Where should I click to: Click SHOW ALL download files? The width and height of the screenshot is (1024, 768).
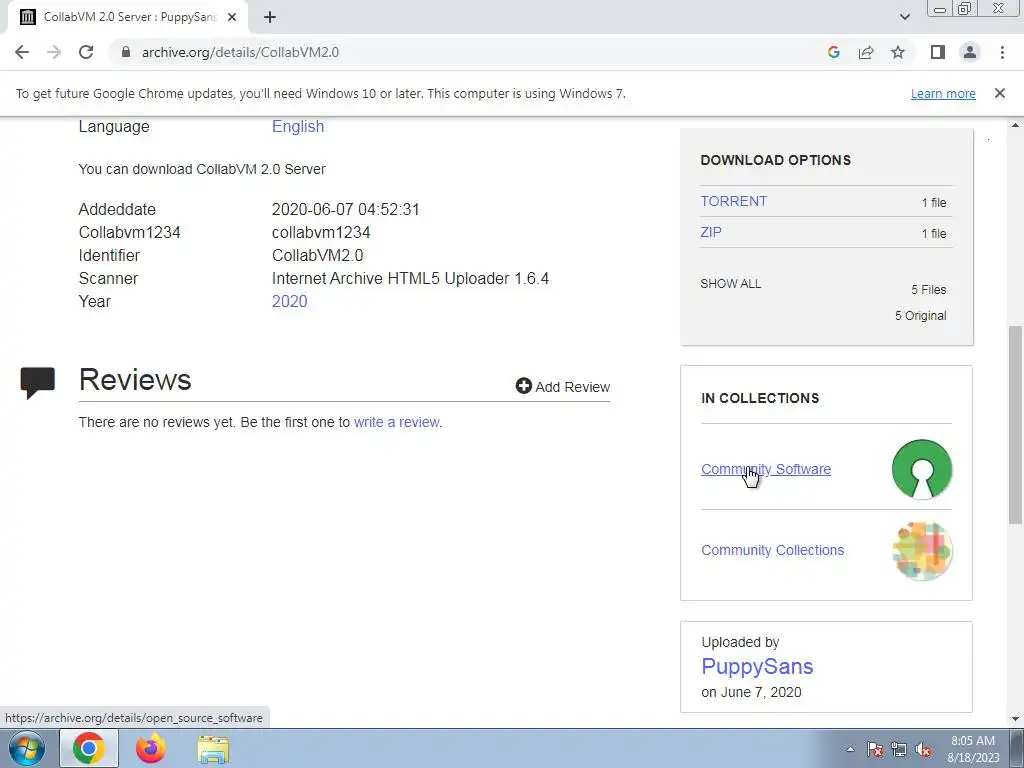[730, 283]
